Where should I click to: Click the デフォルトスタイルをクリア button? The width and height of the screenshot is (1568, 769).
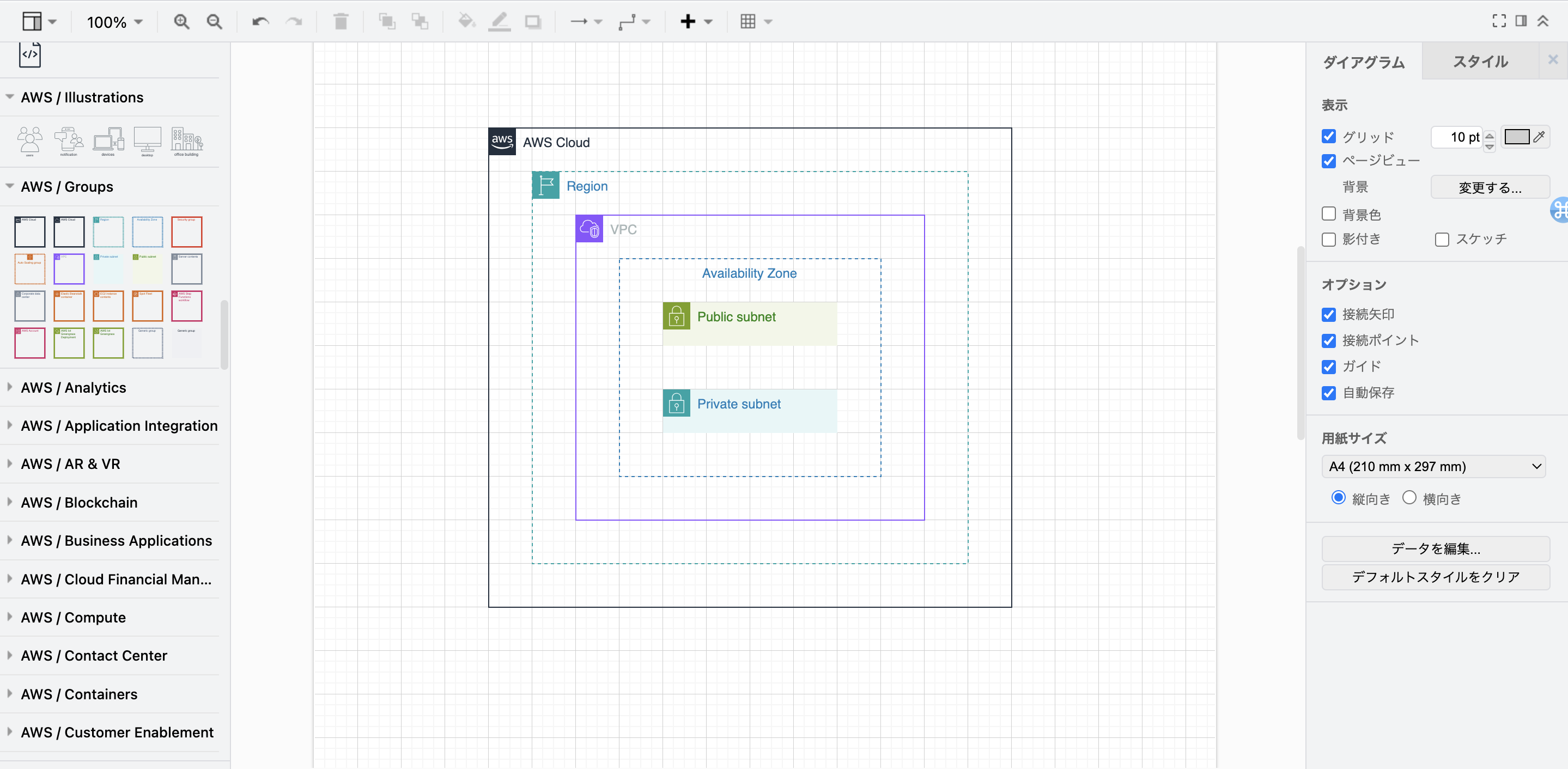(1435, 577)
